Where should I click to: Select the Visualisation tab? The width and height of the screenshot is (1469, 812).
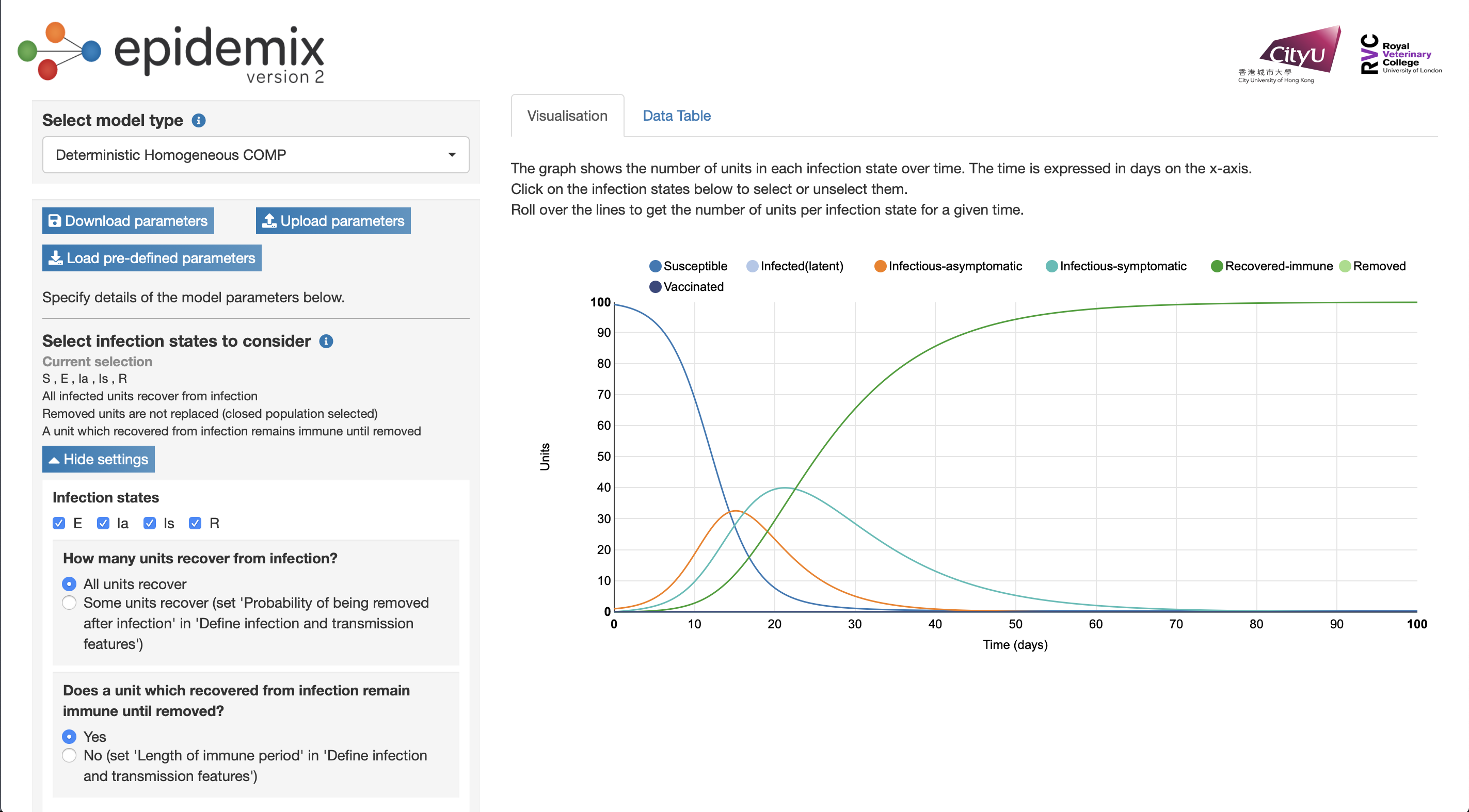coord(567,116)
